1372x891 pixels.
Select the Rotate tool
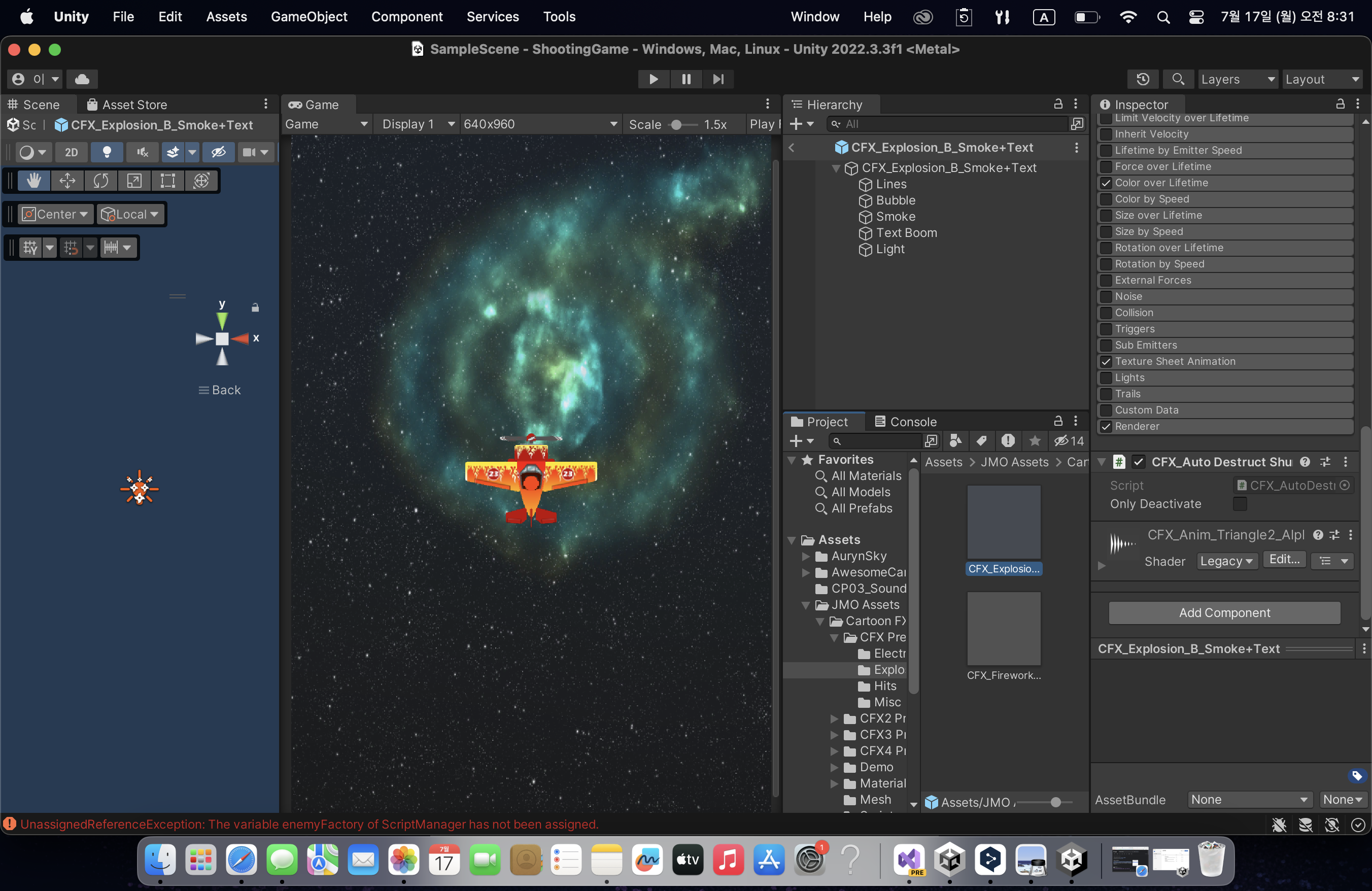[x=100, y=181]
